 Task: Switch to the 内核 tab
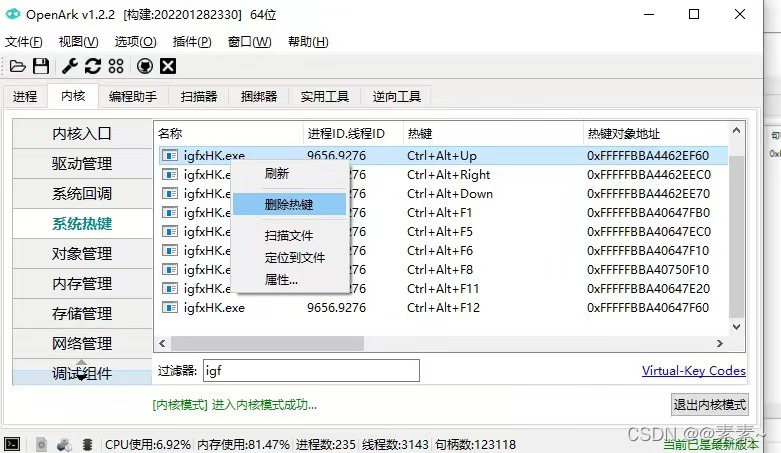pos(73,96)
